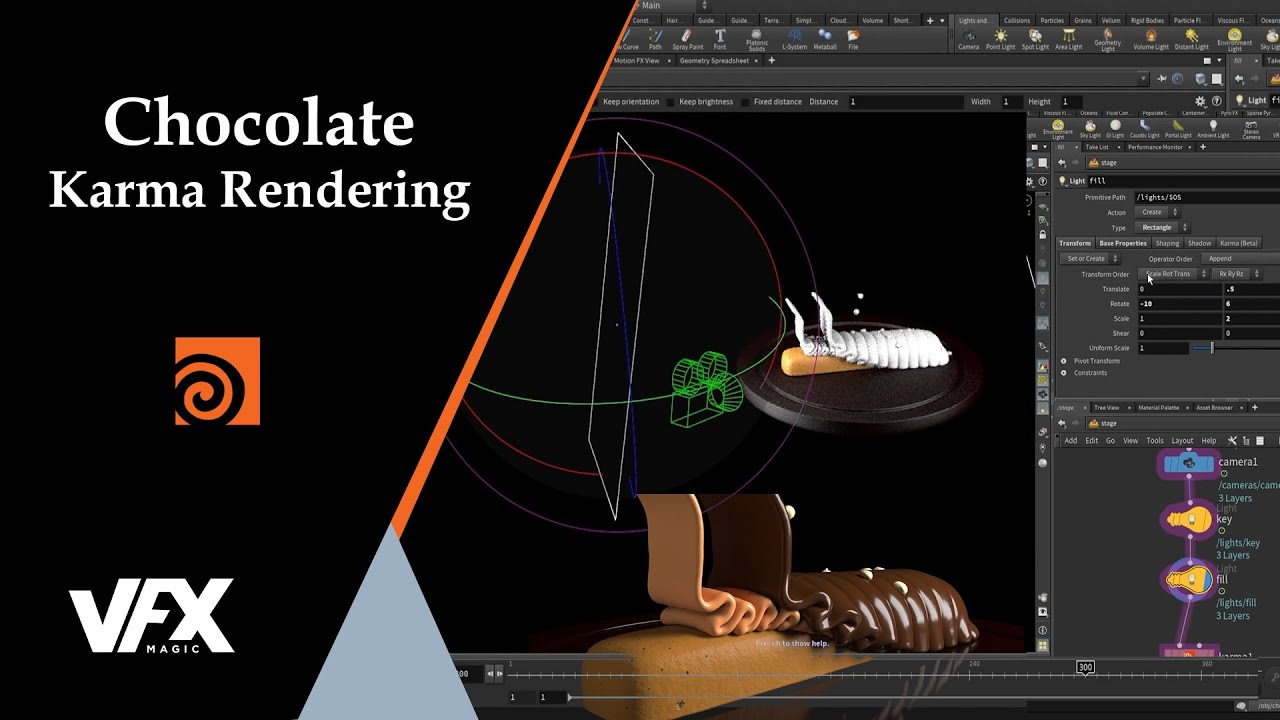Image resolution: width=1280 pixels, height=720 pixels.
Task: Click the key light node icon
Action: (x=1189, y=520)
